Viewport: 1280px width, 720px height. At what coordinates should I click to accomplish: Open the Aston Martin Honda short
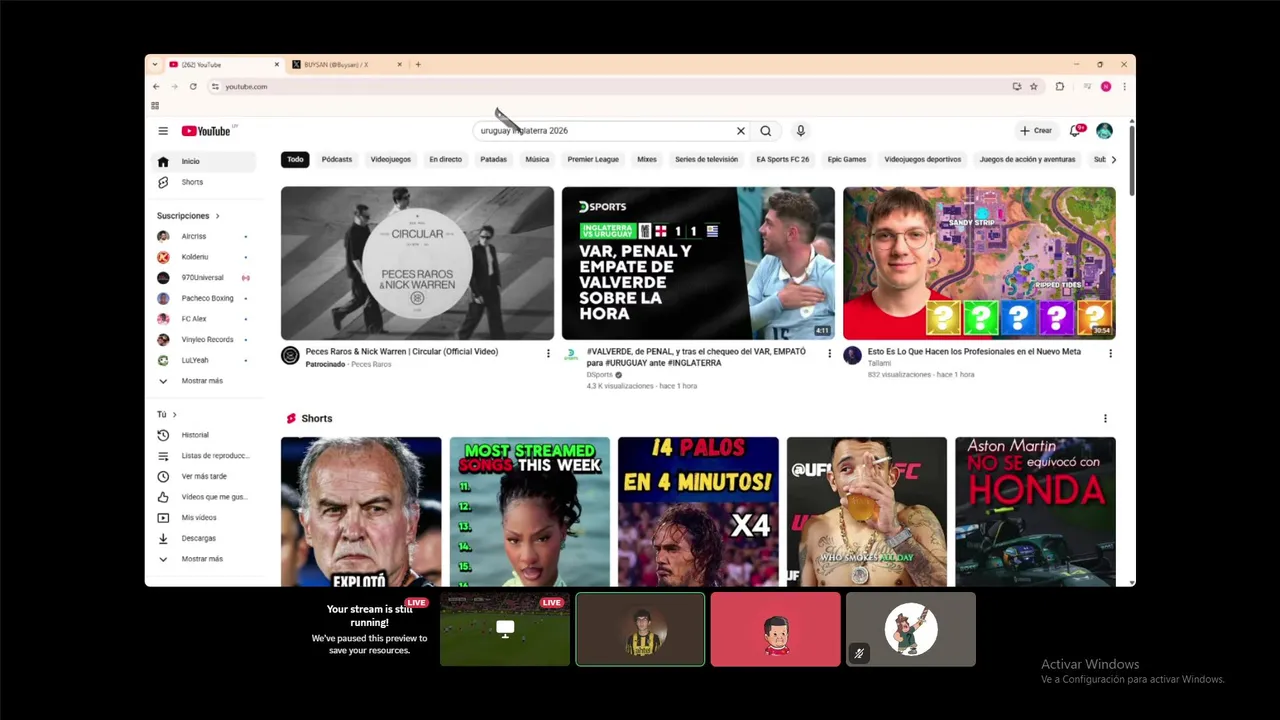[x=1035, y=512]
